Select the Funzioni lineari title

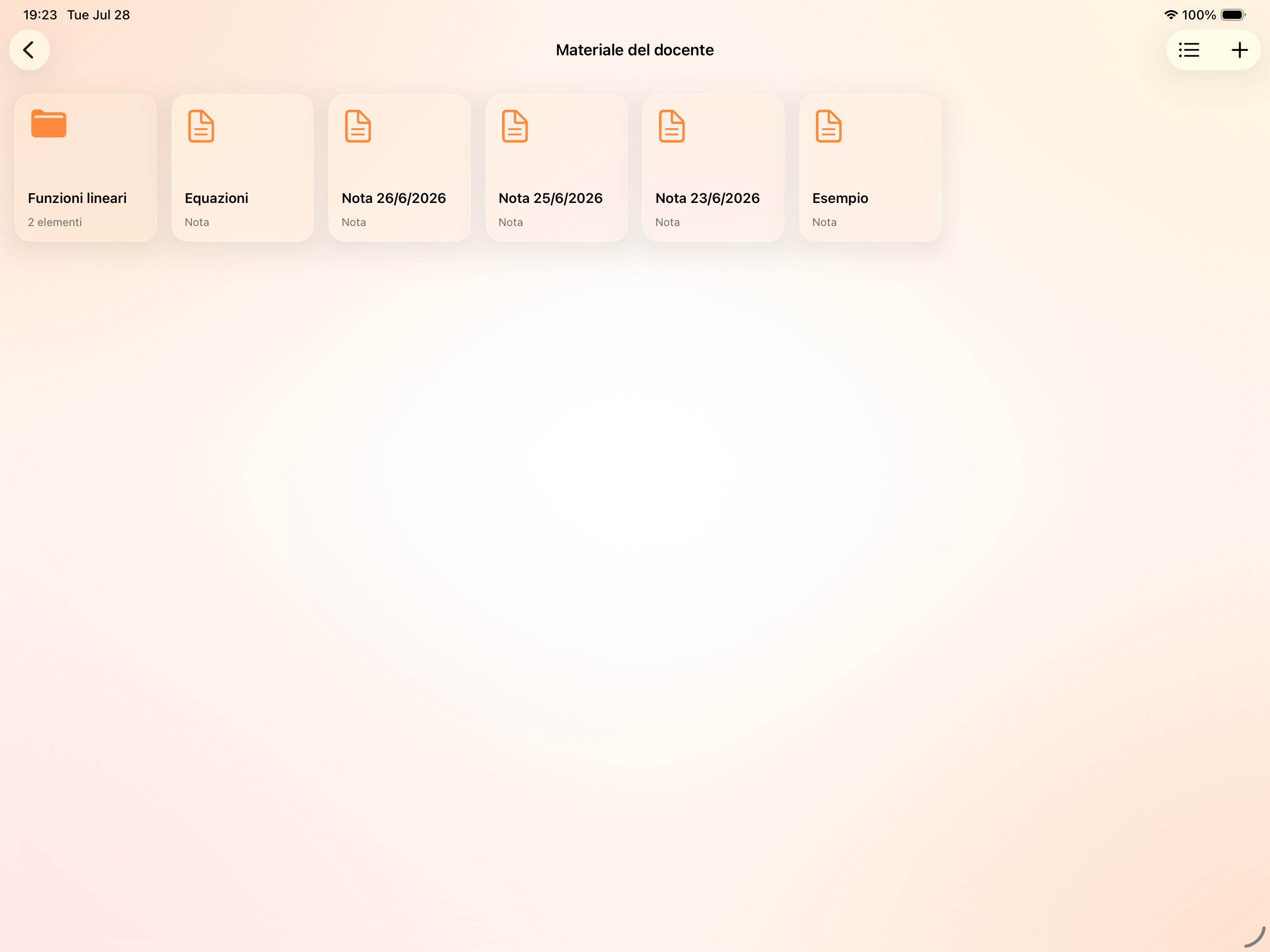click(x=77, y=198)
